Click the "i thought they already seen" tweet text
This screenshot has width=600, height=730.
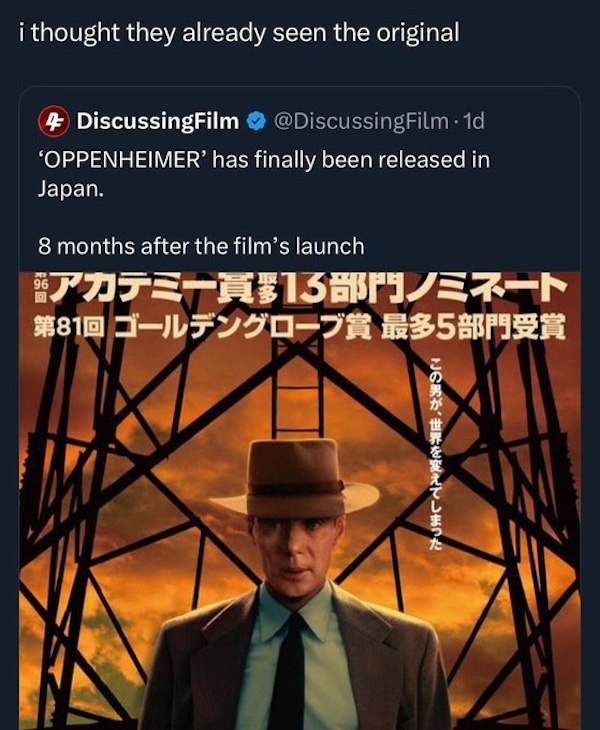239,32
